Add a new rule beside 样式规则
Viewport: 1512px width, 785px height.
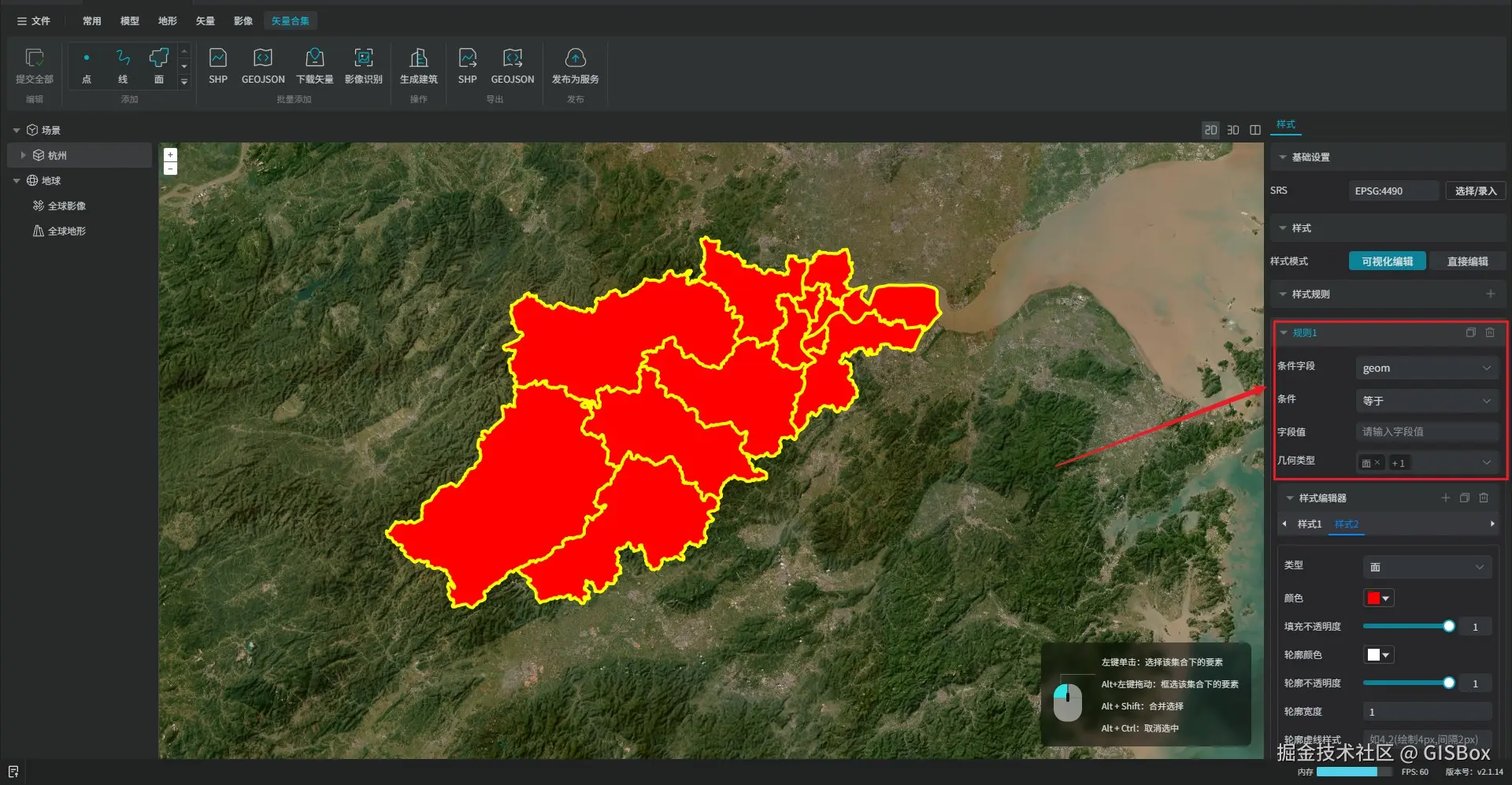coord(1491,294)
